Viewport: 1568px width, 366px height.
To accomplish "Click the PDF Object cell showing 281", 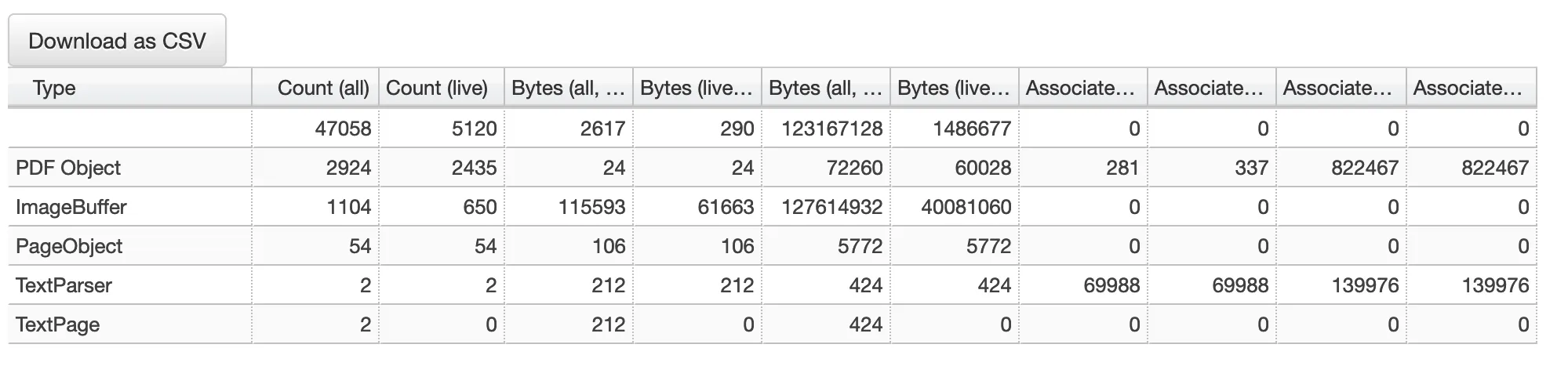I will coord(1122,168).
